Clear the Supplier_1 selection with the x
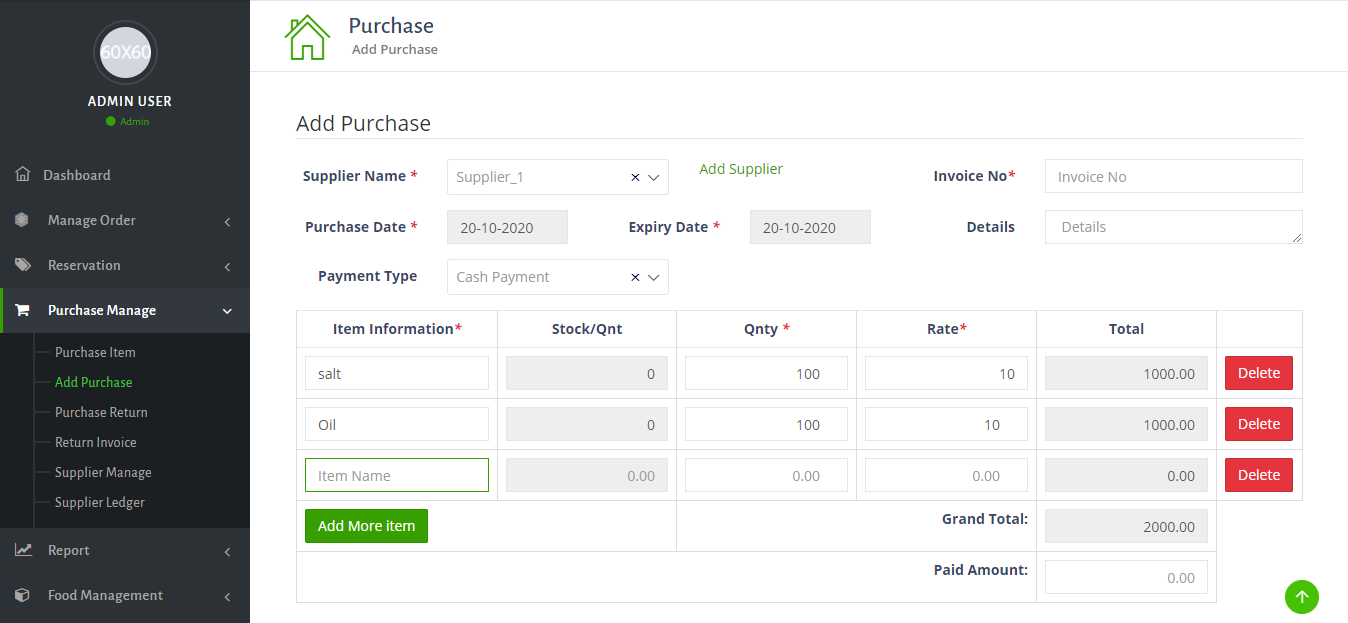This screenshot has height=623, width=1348. (635, 177)
